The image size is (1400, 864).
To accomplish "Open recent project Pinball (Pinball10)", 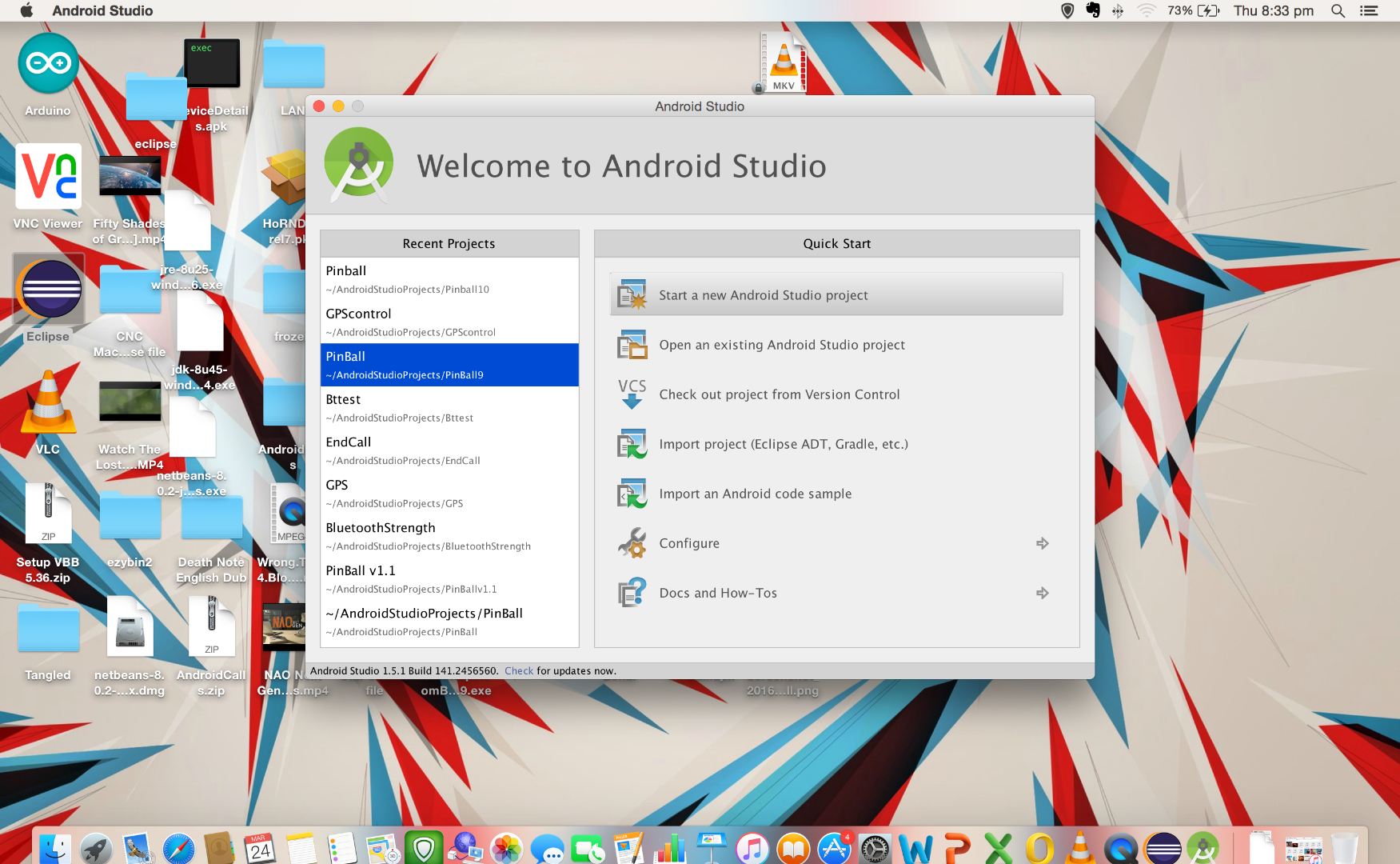I will (449, 279).
